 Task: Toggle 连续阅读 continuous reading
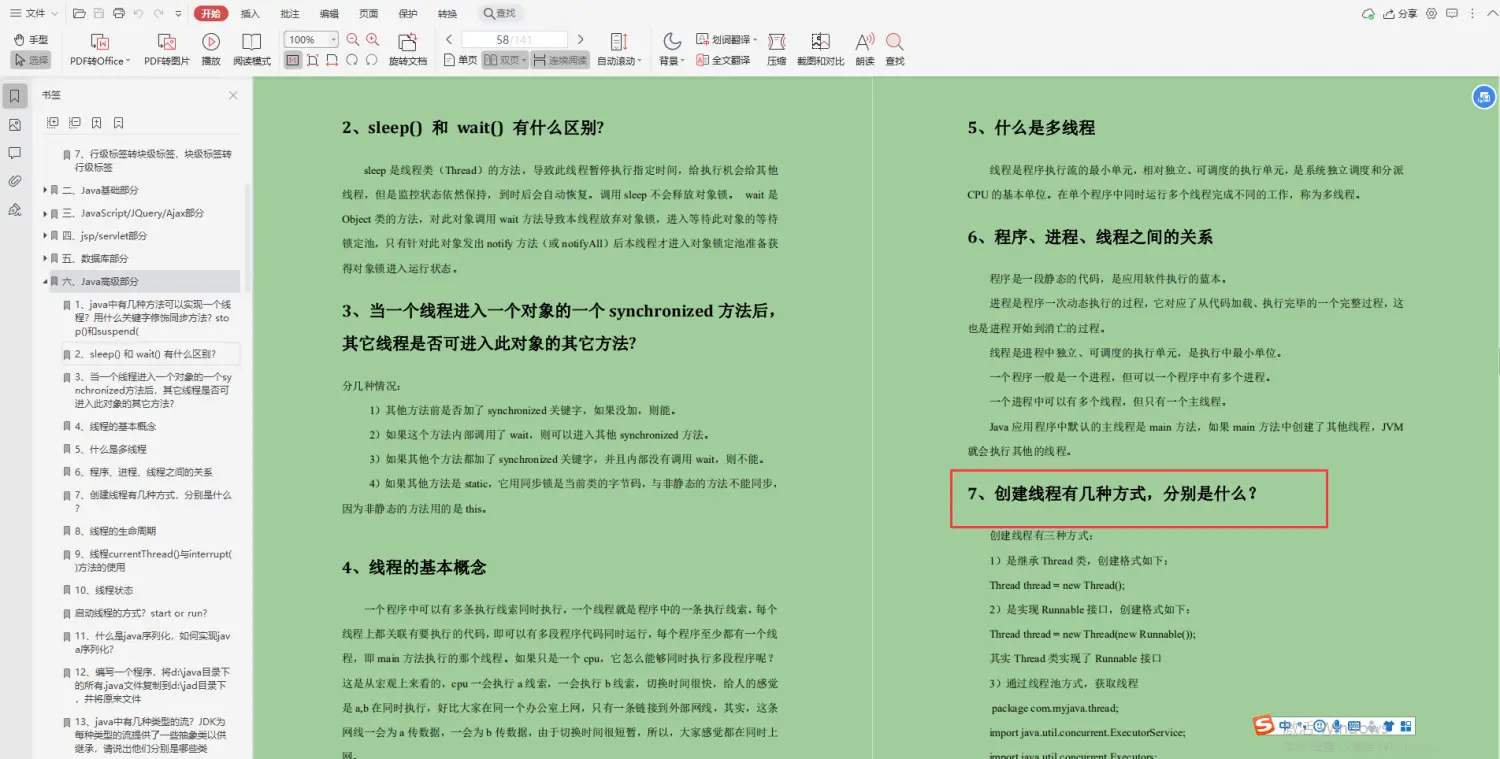pos(560,60)
